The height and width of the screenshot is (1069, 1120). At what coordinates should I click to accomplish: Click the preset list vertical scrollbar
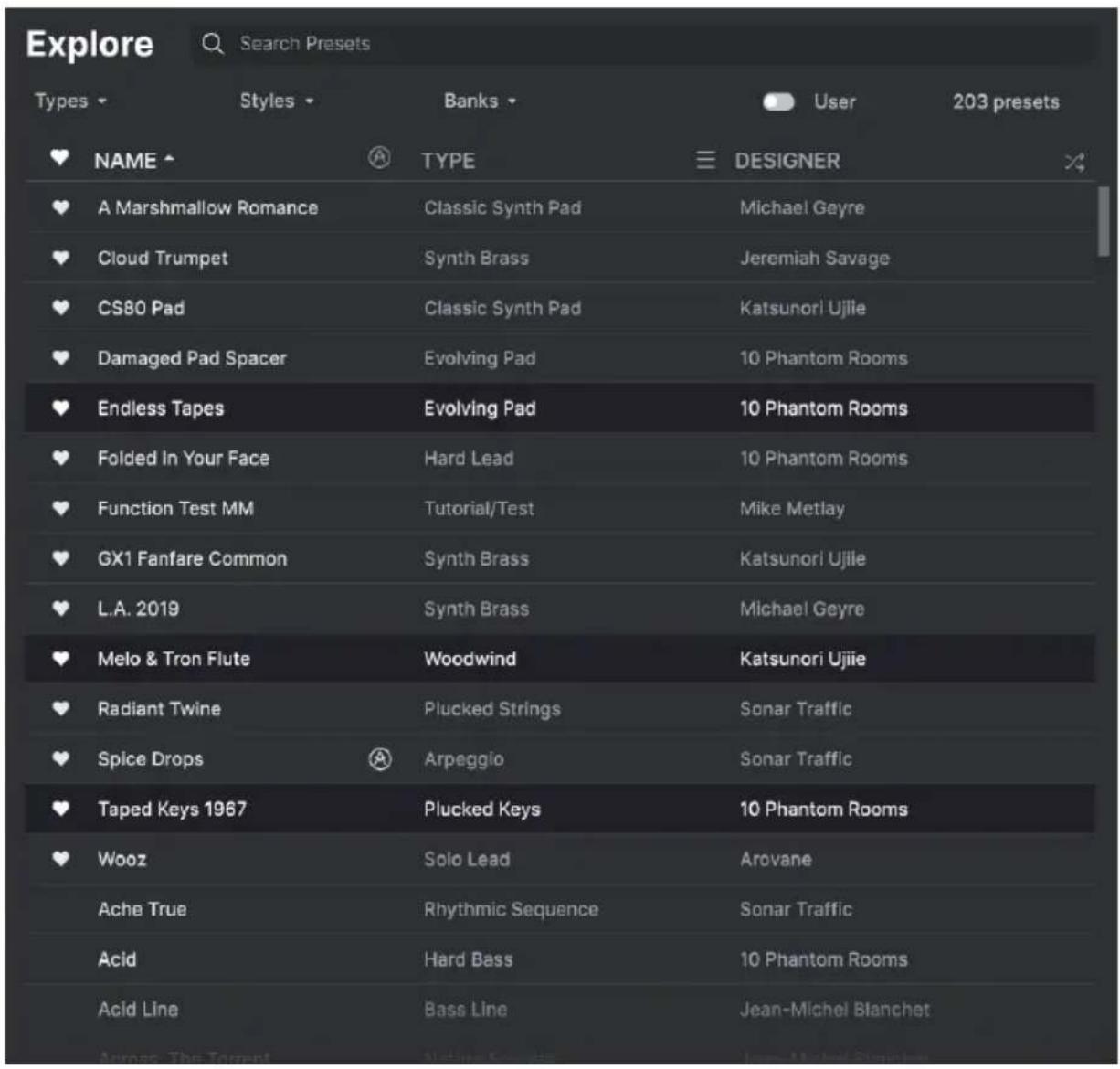click(x=1104, y=221)
